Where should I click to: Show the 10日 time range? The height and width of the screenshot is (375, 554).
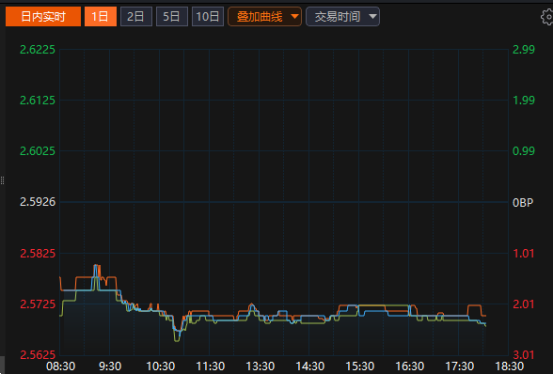pyautogui.click(x=208, y=17)
